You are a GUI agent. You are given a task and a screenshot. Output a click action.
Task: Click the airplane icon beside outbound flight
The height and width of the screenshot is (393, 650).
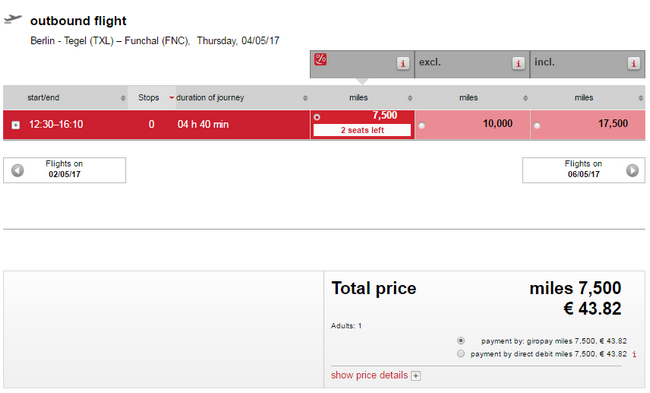12,19
